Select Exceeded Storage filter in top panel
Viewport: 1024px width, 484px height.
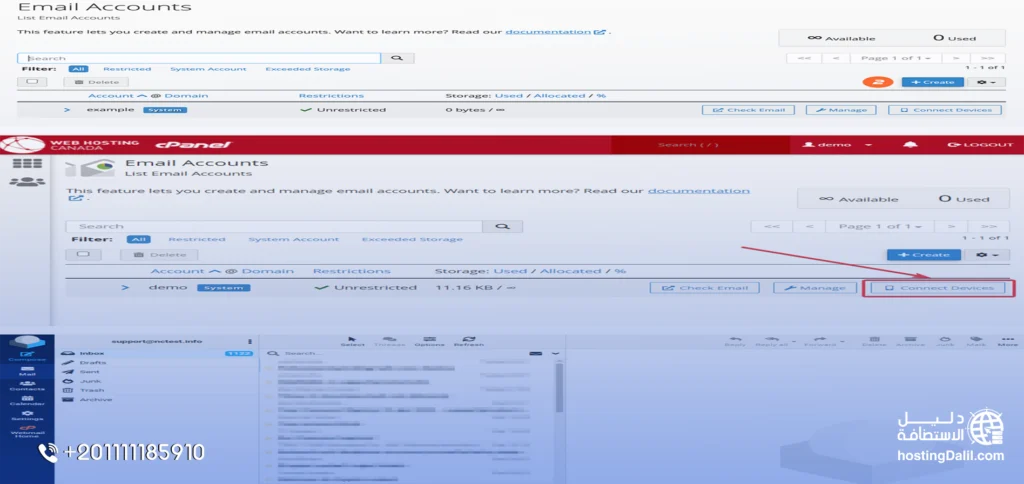click(x=308, y=69)
